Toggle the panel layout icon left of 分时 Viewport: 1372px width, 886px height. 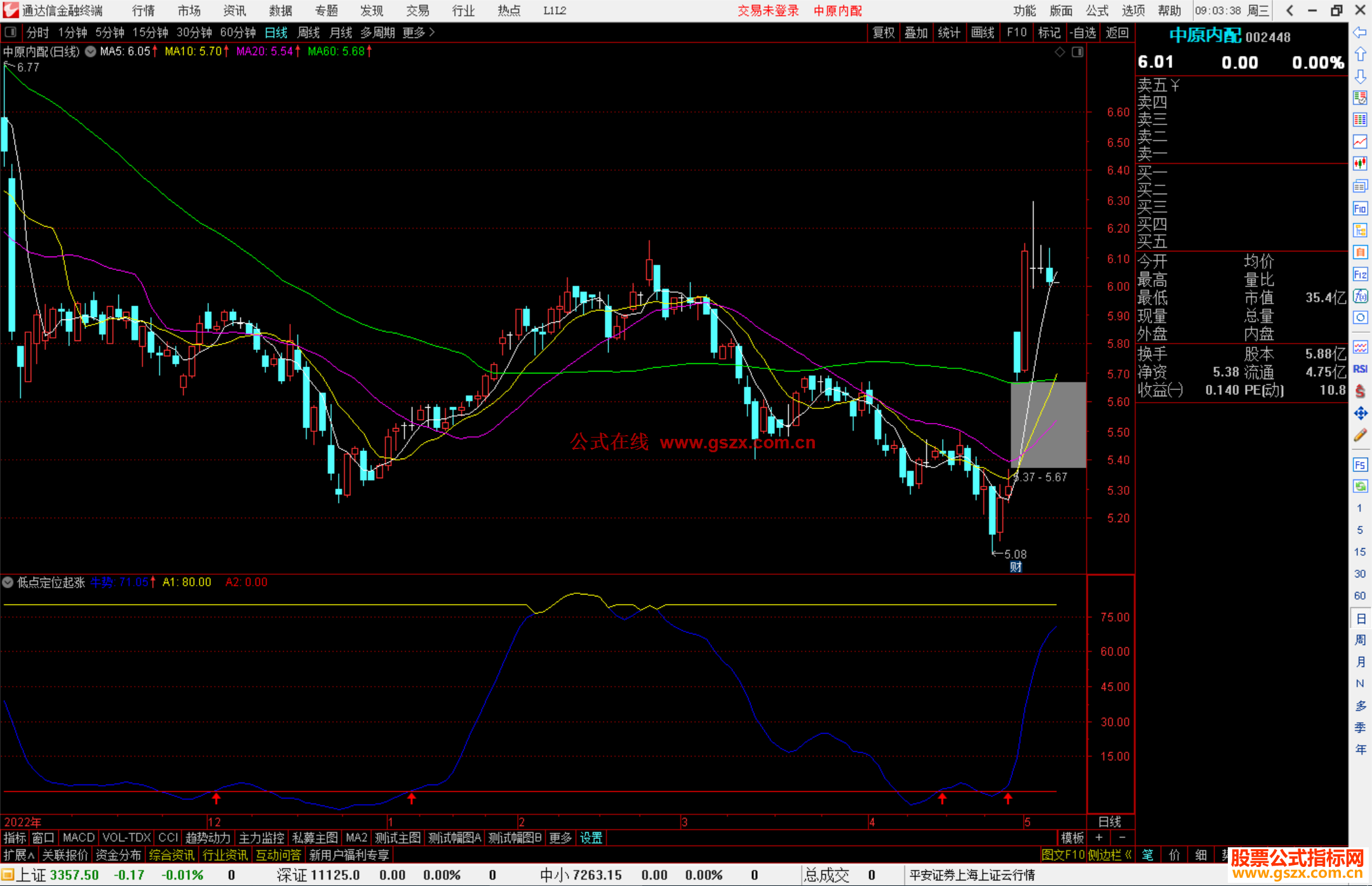click(10, 32)
